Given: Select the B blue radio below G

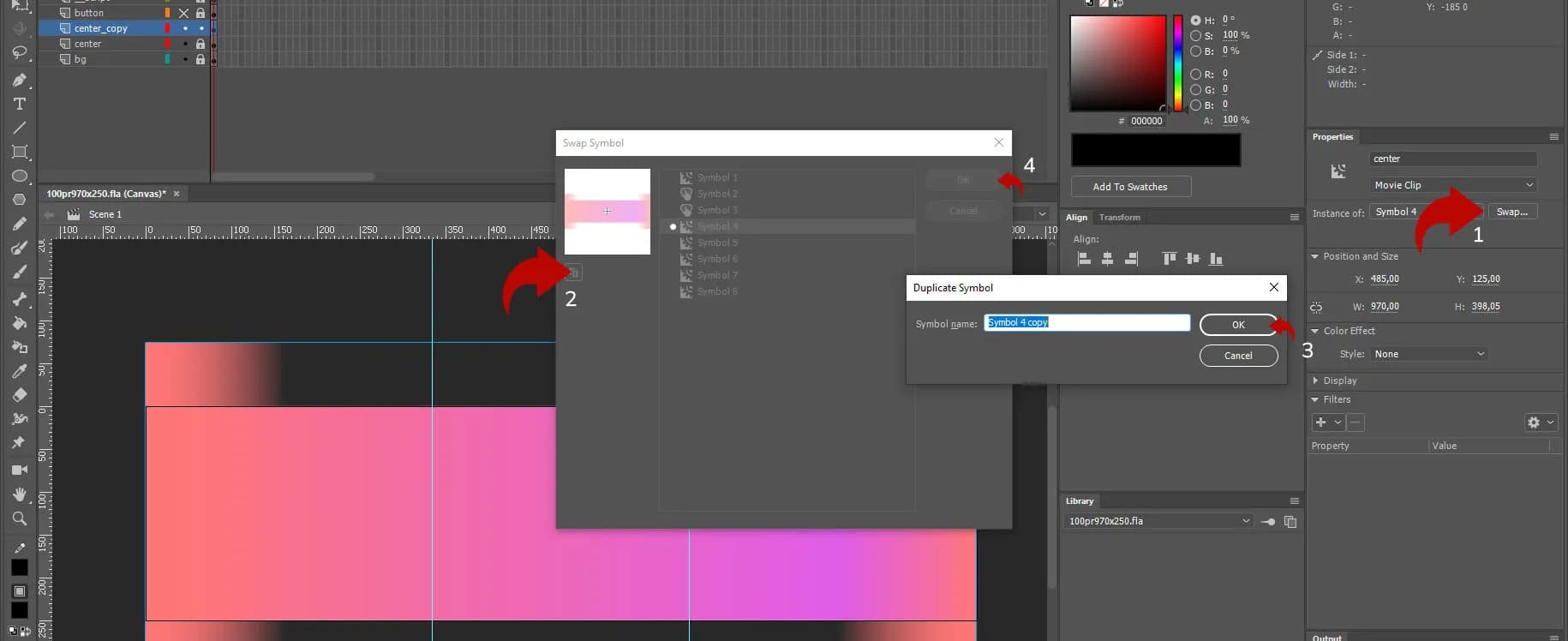Looking at the screenshot, I should (x=1195, y=105).
